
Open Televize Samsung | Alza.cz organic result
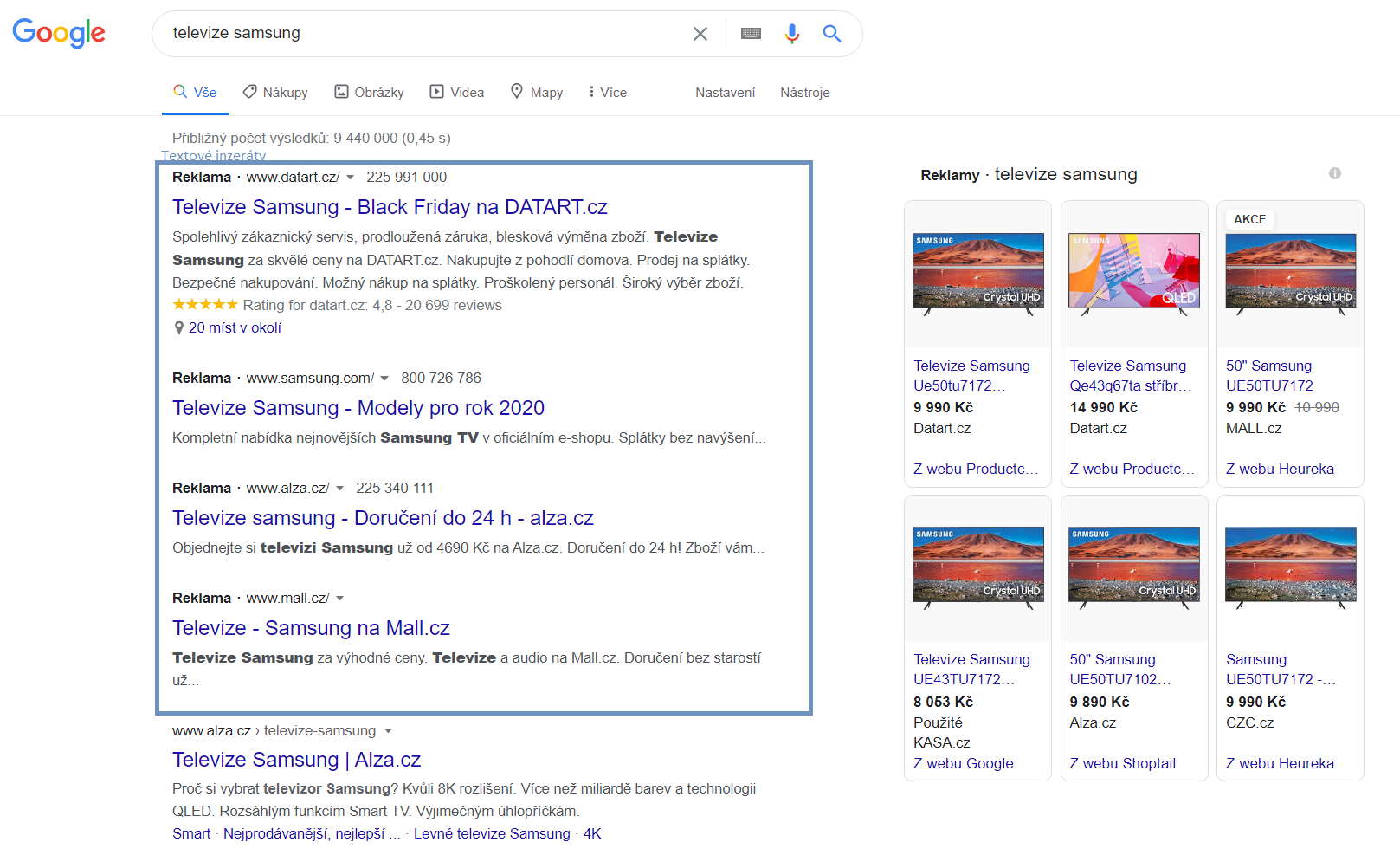tap(296, 760)
